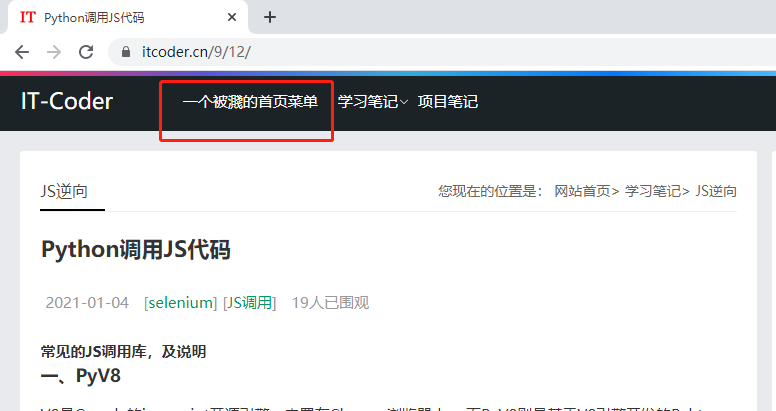
Task: Open the selenium tag link
Action: (181, 302)
